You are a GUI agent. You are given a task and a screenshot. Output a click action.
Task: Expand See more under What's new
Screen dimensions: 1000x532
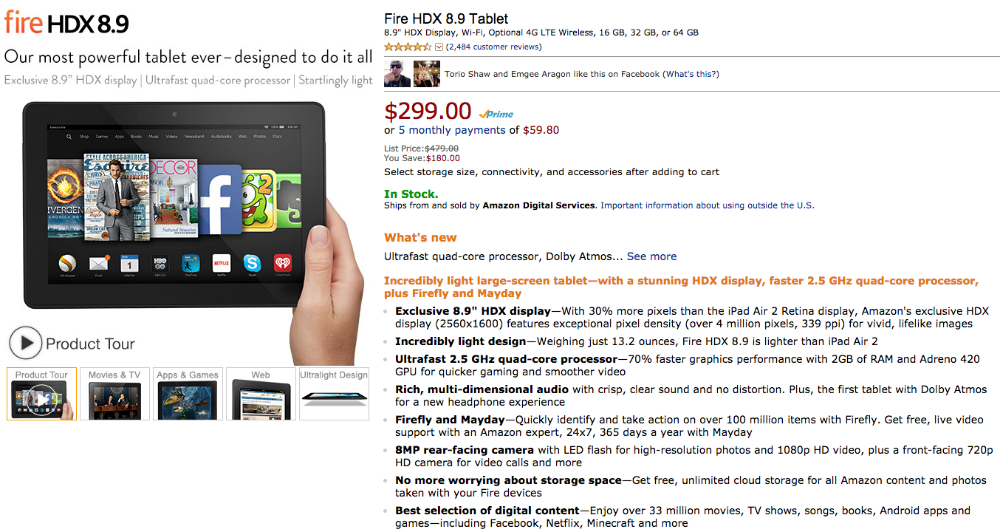pos(652,256)
